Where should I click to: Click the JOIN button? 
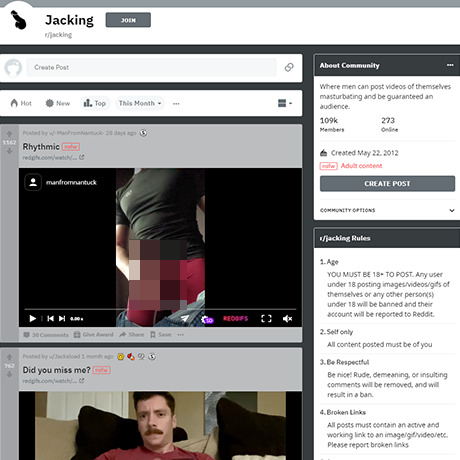click(x=128, y=20)
